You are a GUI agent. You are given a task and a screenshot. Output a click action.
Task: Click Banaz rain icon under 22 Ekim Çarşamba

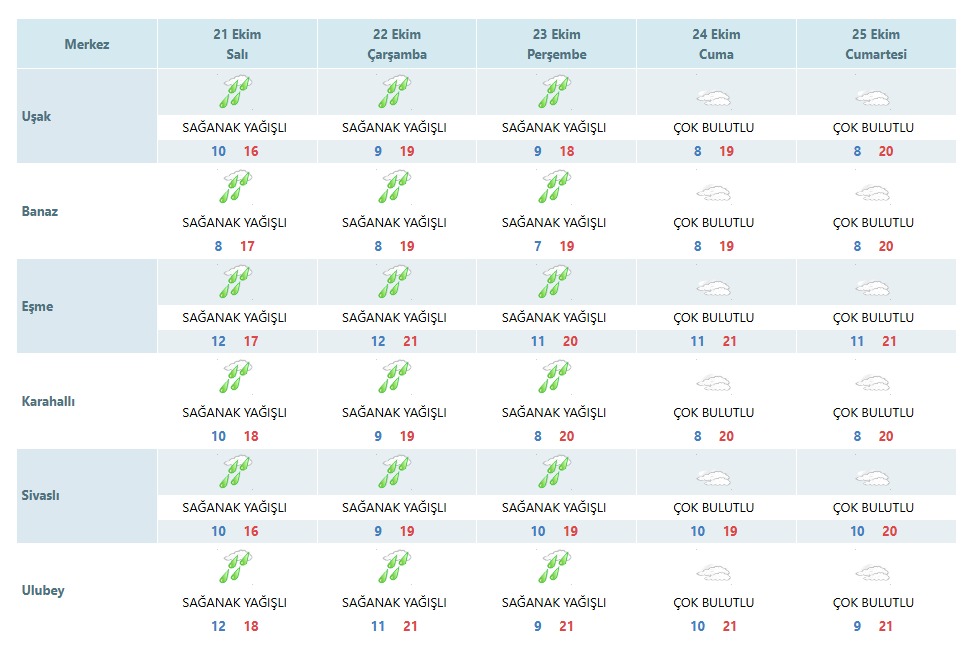click(x=395, y=187)
